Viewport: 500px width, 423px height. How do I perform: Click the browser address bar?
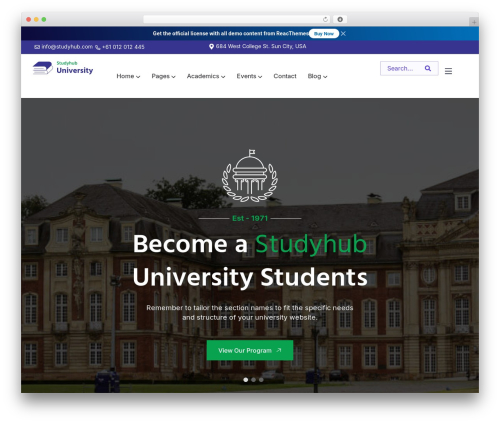pos(237,19)
